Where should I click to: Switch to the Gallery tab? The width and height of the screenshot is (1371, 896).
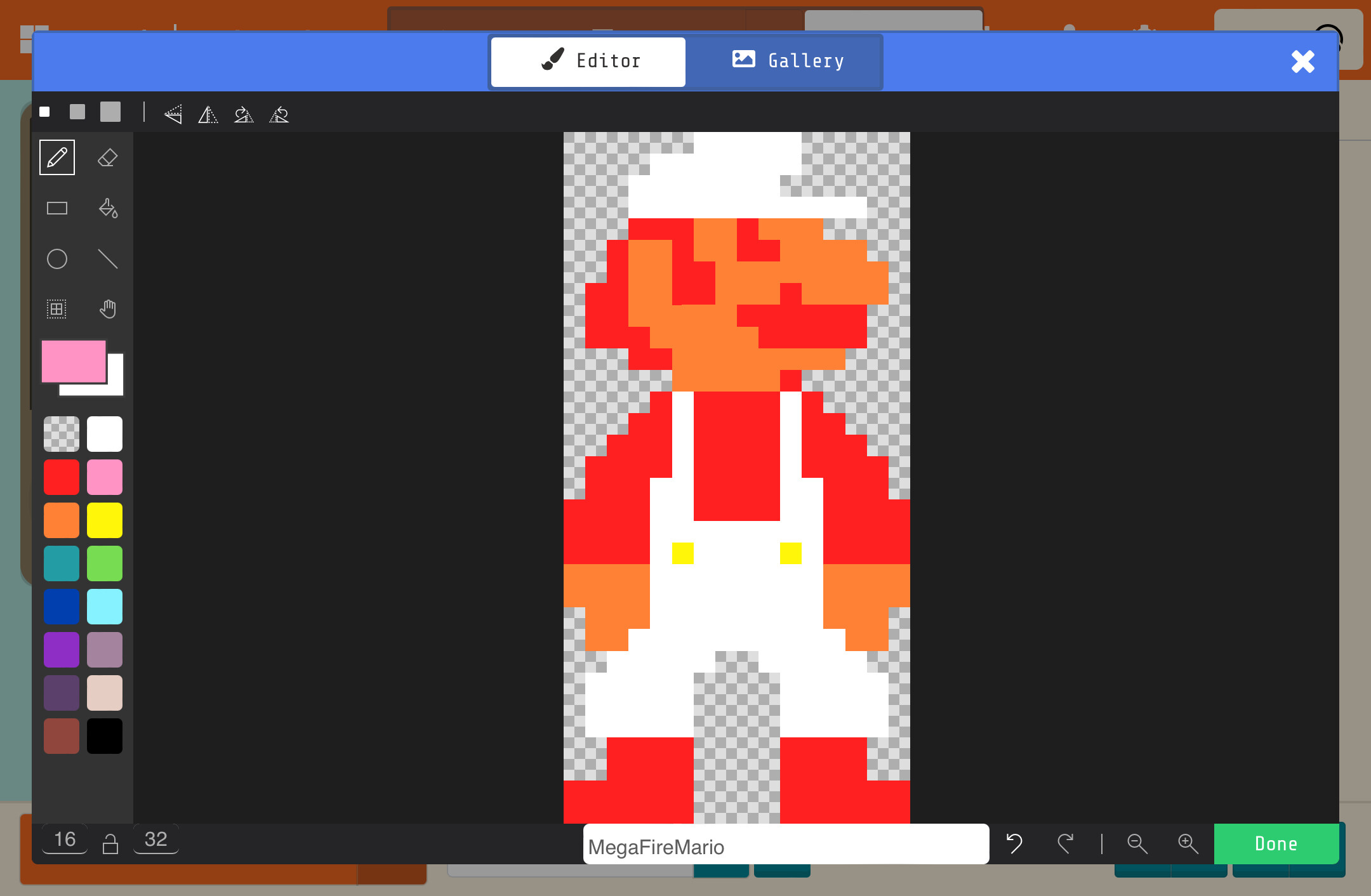pyautogui.click(x=787, y=61)
